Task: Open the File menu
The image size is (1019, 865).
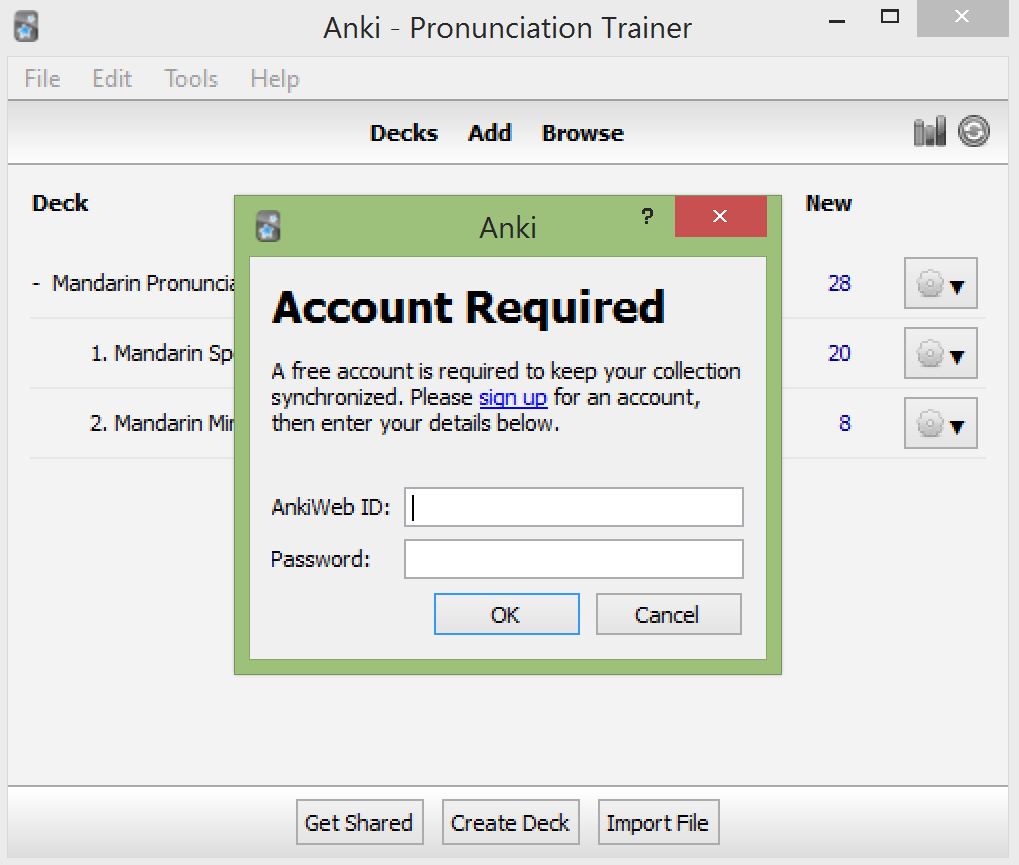Action: (42, 79)
